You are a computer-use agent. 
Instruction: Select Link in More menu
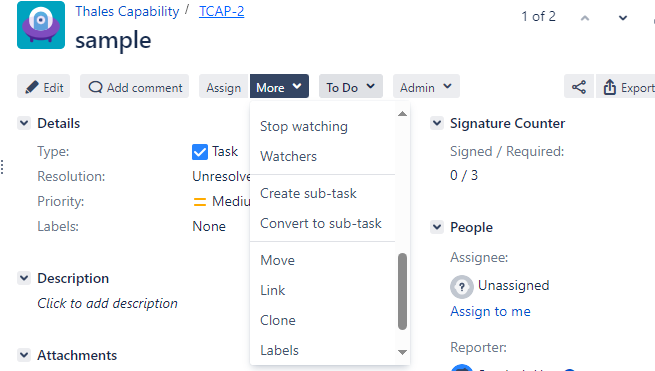coord(322,290)
